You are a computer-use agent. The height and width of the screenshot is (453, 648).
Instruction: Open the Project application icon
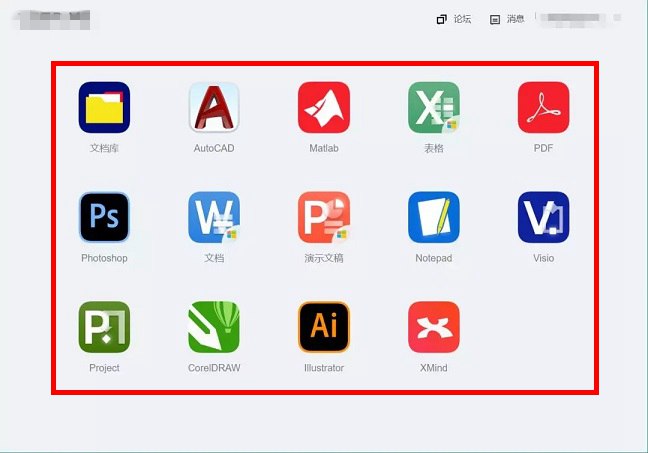pyautogui.click(x=104, y=327)
